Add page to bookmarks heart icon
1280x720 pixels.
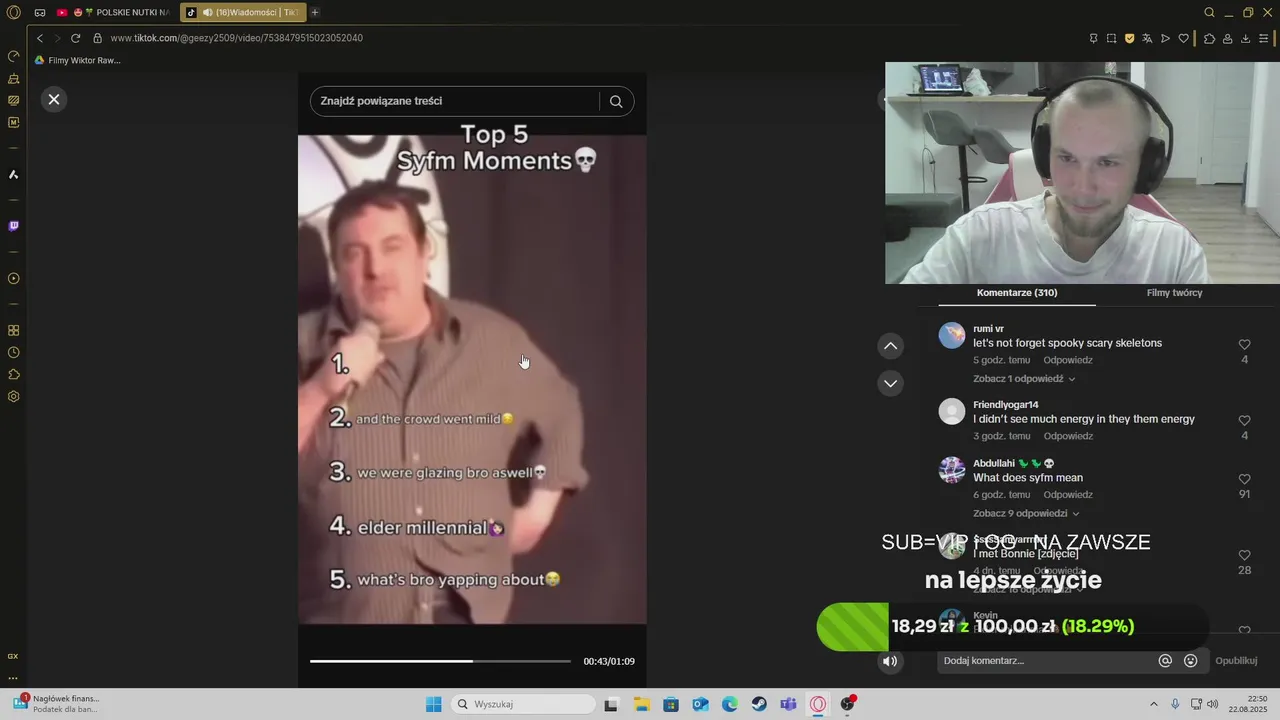1184,38
